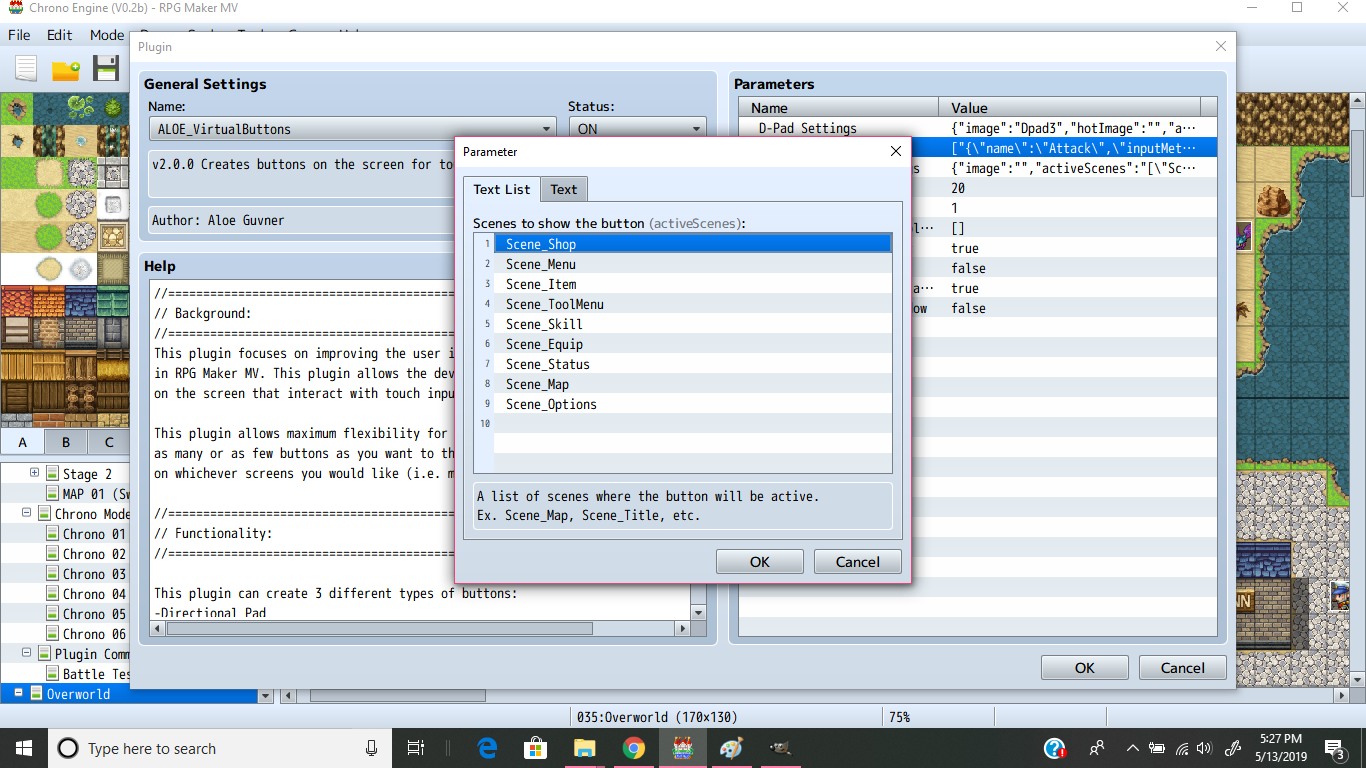Image resolution: width=1366 pixels, height=768 pixels.
Task: Open the Edit menu
Action: (60, 34)
